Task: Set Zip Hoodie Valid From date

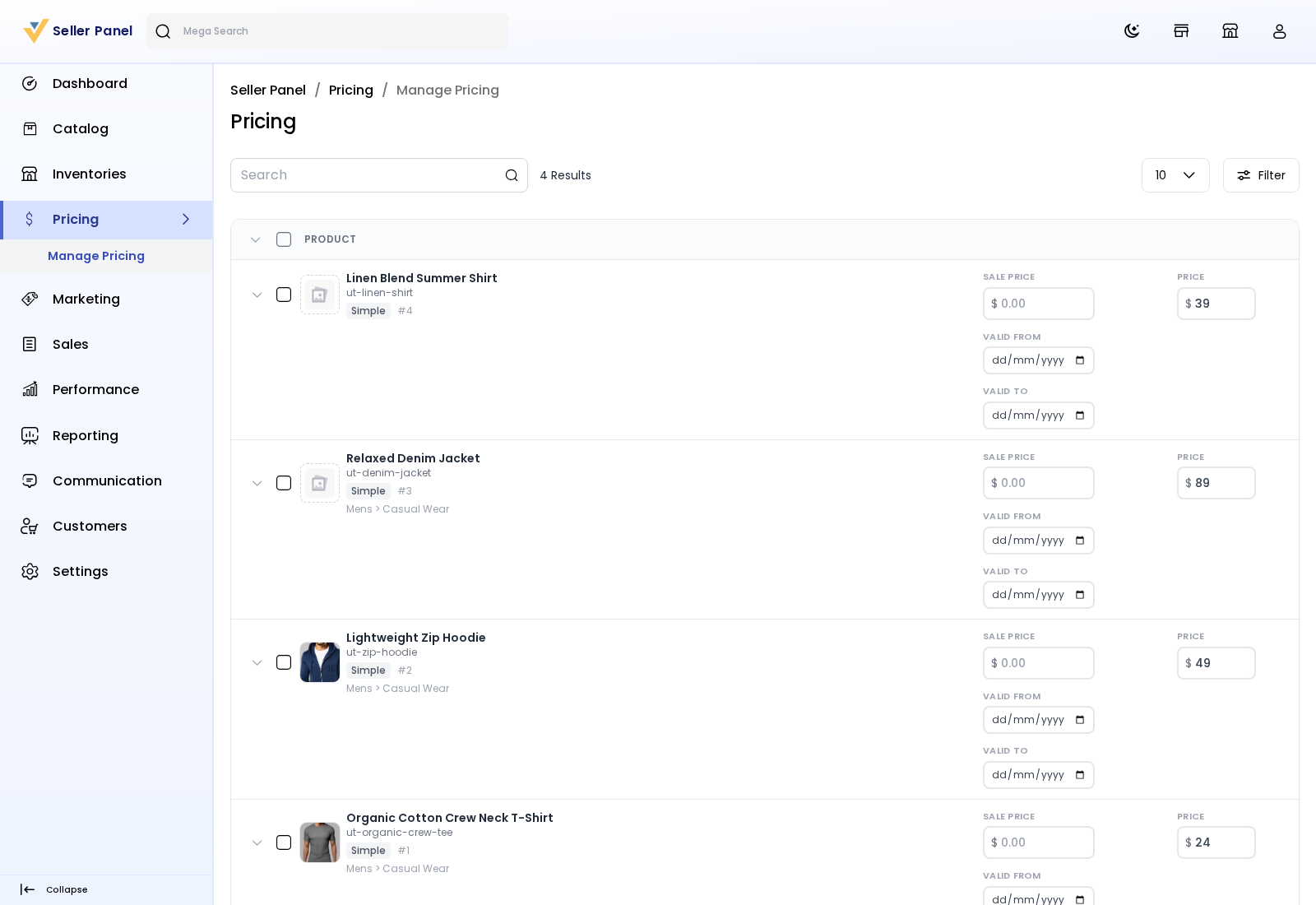Action: click(x=1039, y=720)
